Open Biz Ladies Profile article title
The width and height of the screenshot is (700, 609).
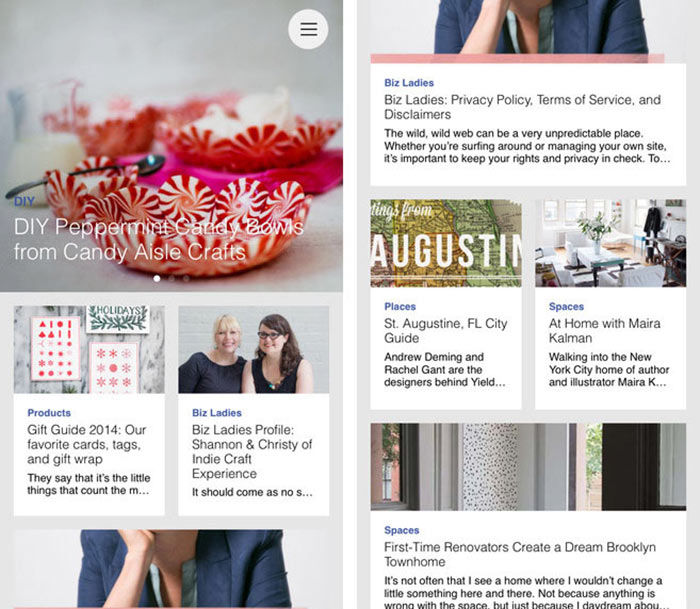click(252, 451)
